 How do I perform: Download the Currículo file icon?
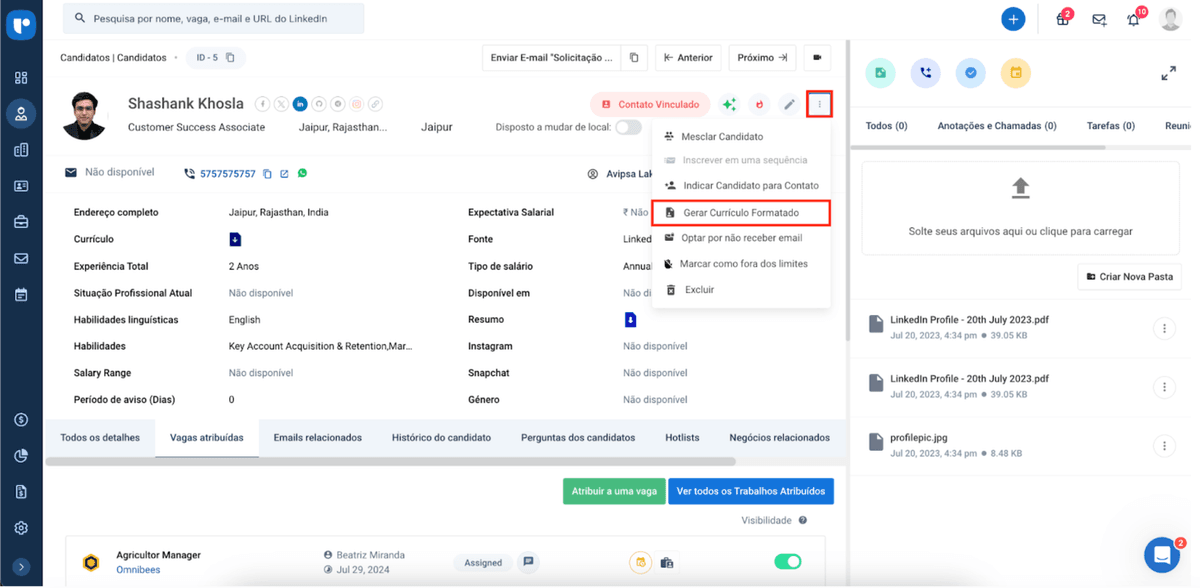click(235, 239)
